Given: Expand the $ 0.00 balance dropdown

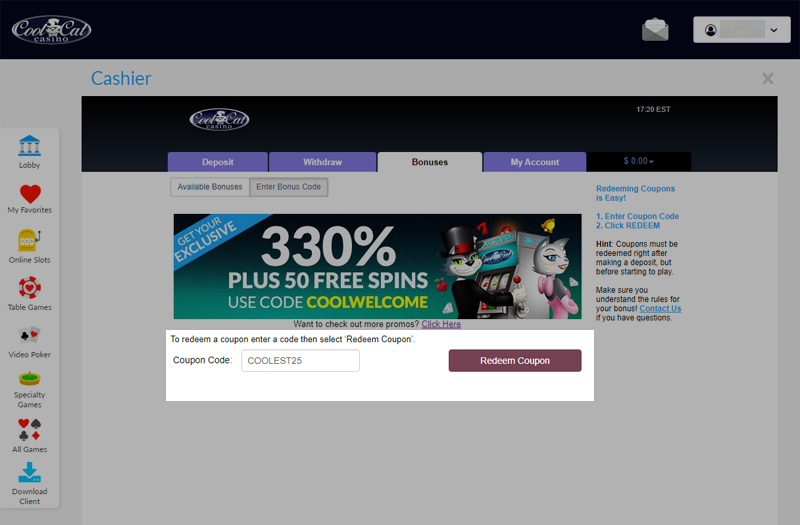Looking at the screenshot, I should click(638, 161).
